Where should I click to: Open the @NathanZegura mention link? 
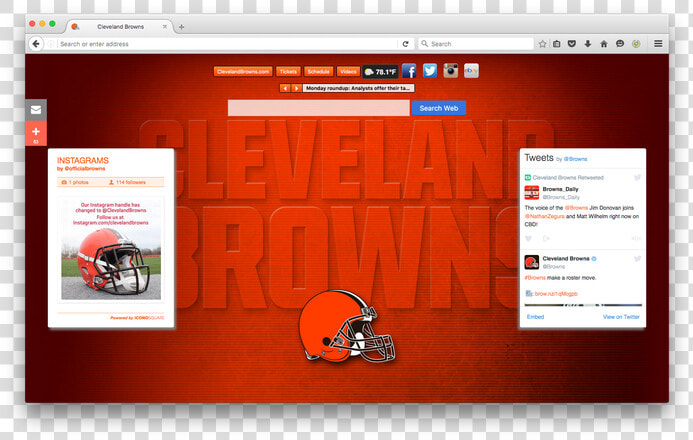(x=544, y=216)
